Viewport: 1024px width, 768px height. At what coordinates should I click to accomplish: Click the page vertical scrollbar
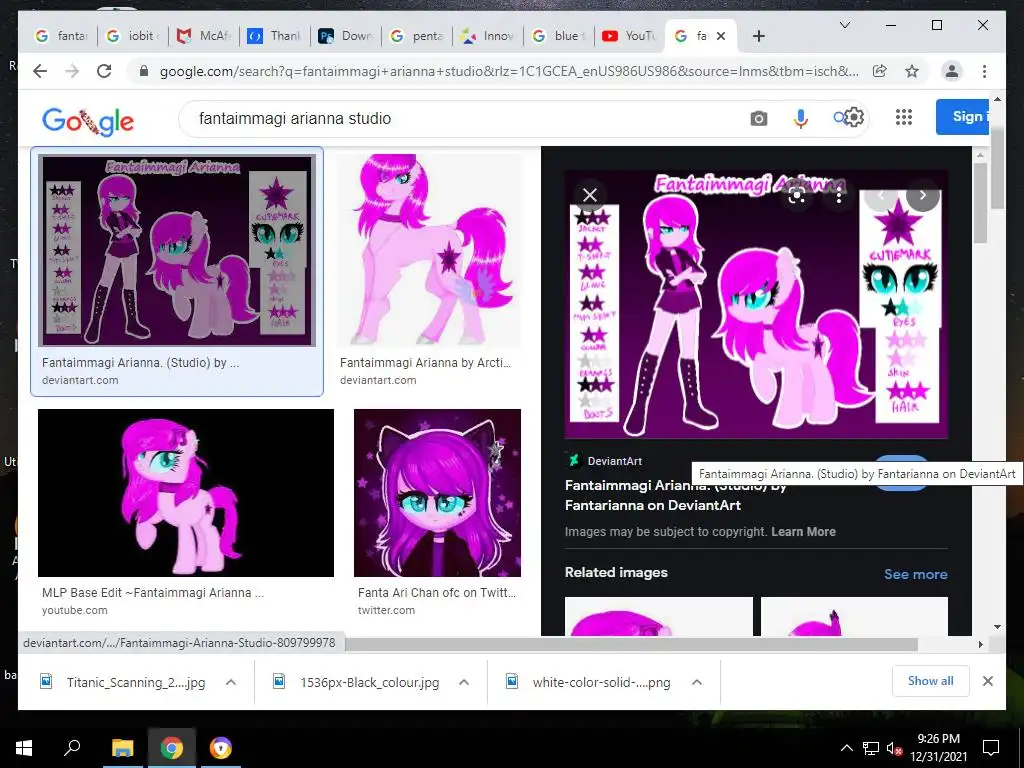click(x=997, y=170)
